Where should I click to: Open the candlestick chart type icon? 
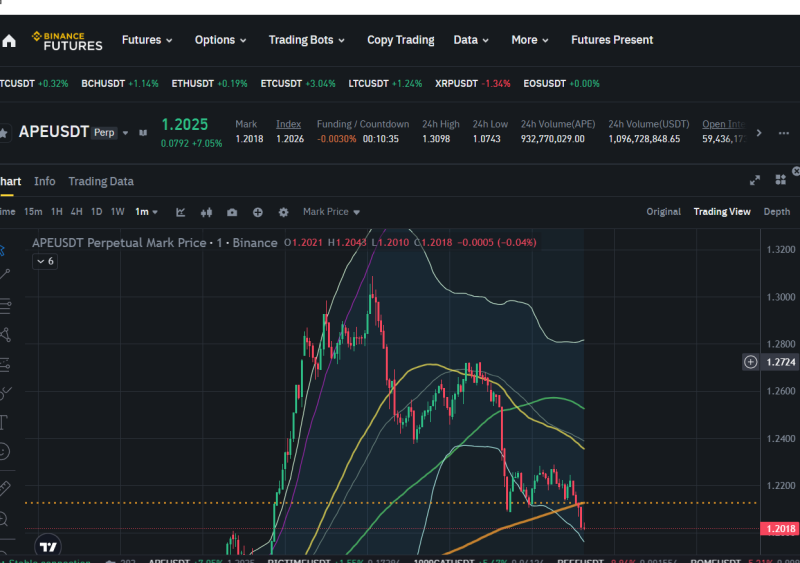pyautogui.click(x=206, y=212)
